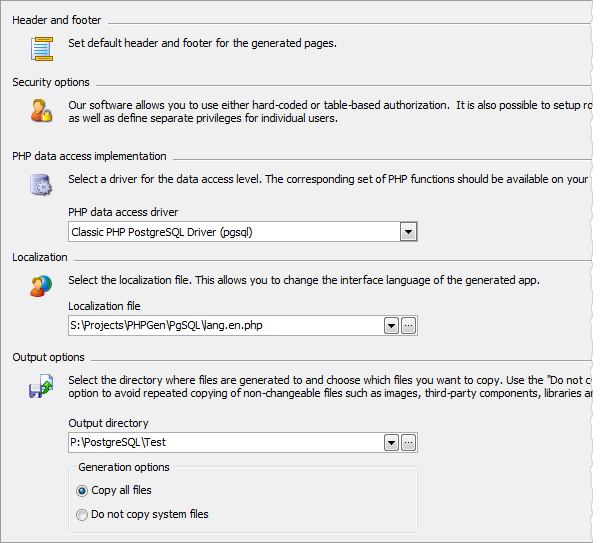Click the PHP data access gear icon
Viewport: 600px width, 543px height.
point(41,184)
